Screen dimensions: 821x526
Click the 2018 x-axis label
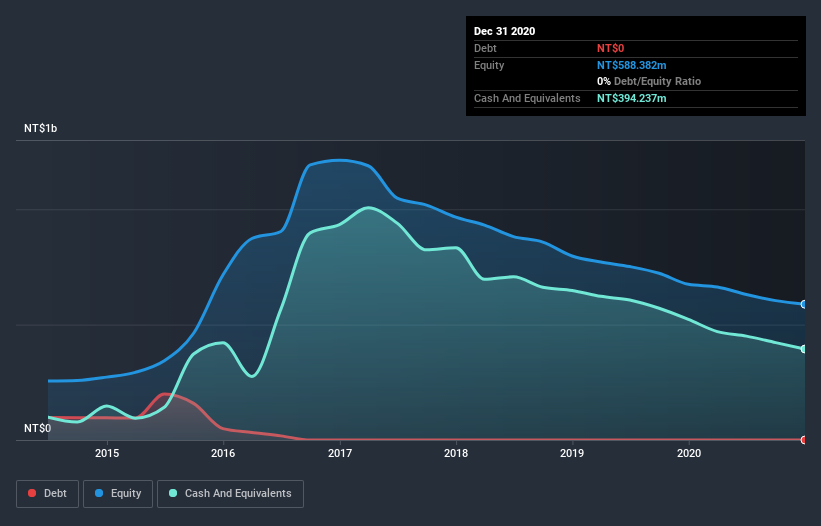[456, 453]
